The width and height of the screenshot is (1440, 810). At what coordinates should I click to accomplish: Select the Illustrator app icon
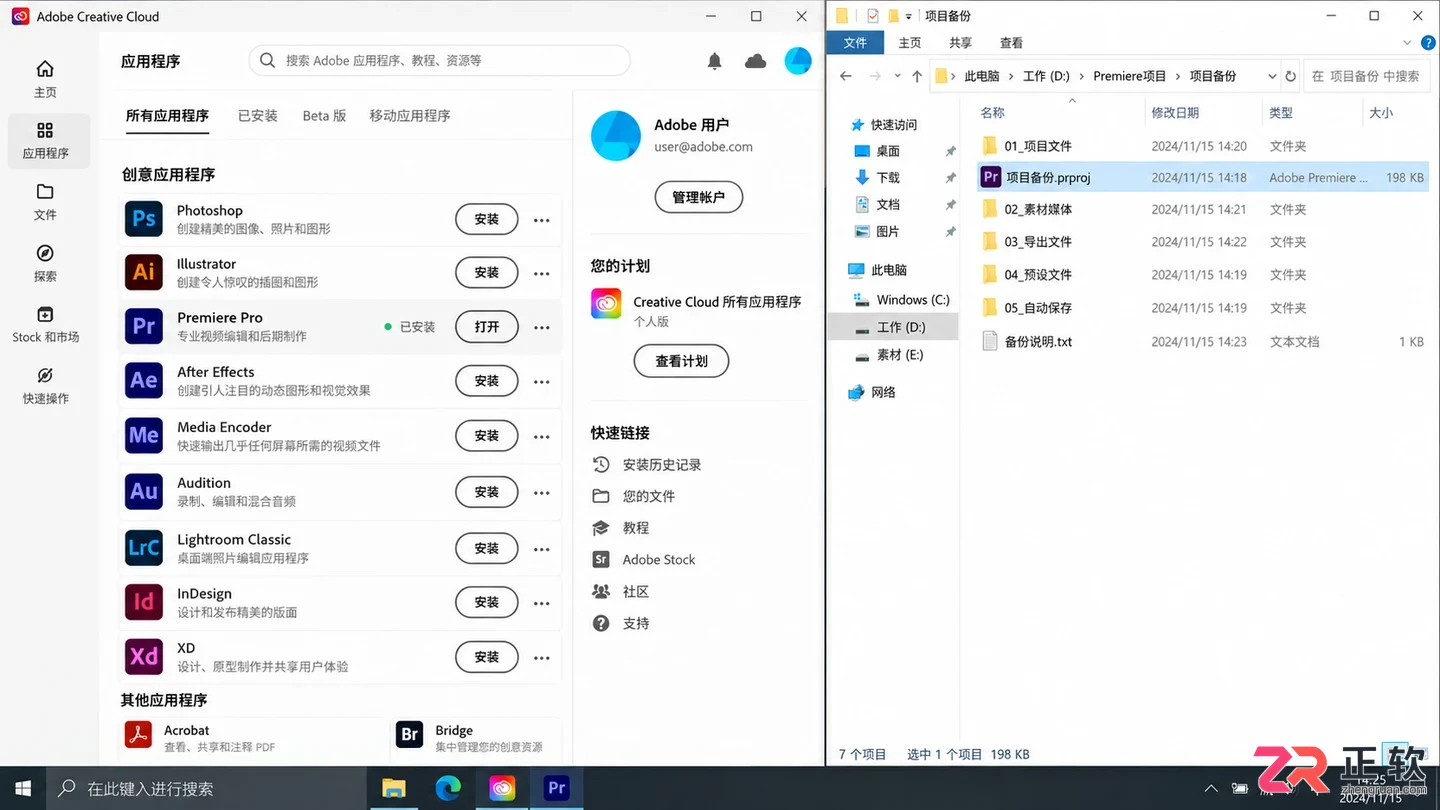[x=144, y=272]
